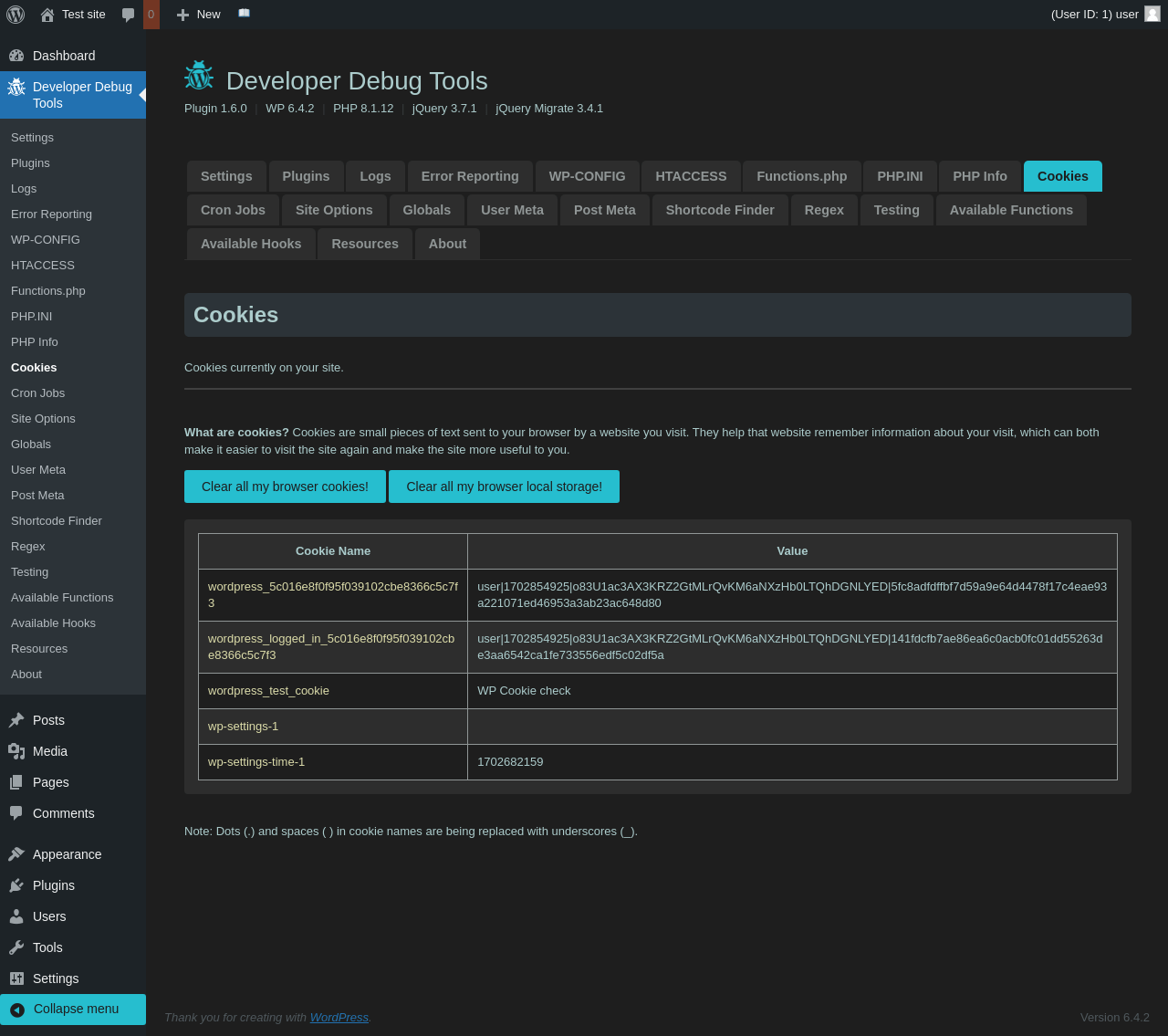The width and height of the screenshot is (1168, 1036).
Task: Clear all my browser local storage
Action: pos(504,487)
